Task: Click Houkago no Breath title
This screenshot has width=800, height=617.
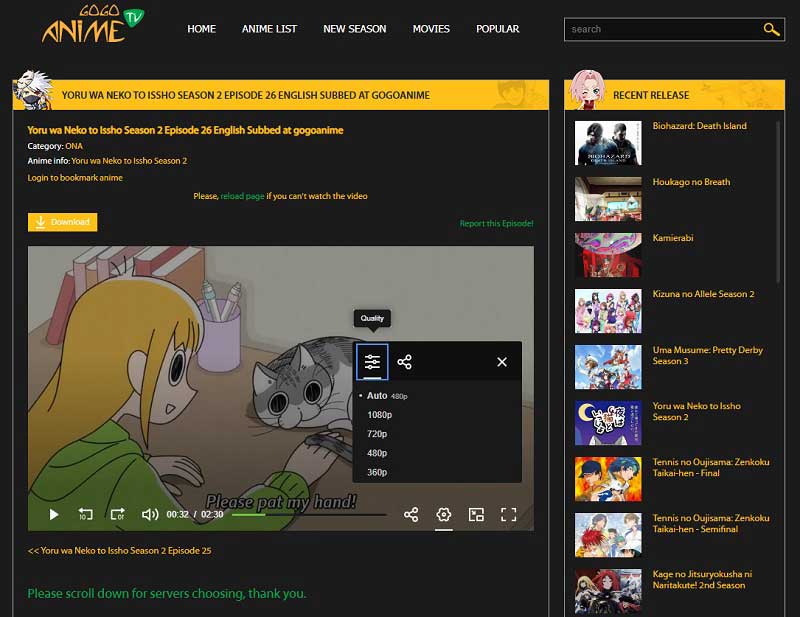Action: tap(691, 182)
